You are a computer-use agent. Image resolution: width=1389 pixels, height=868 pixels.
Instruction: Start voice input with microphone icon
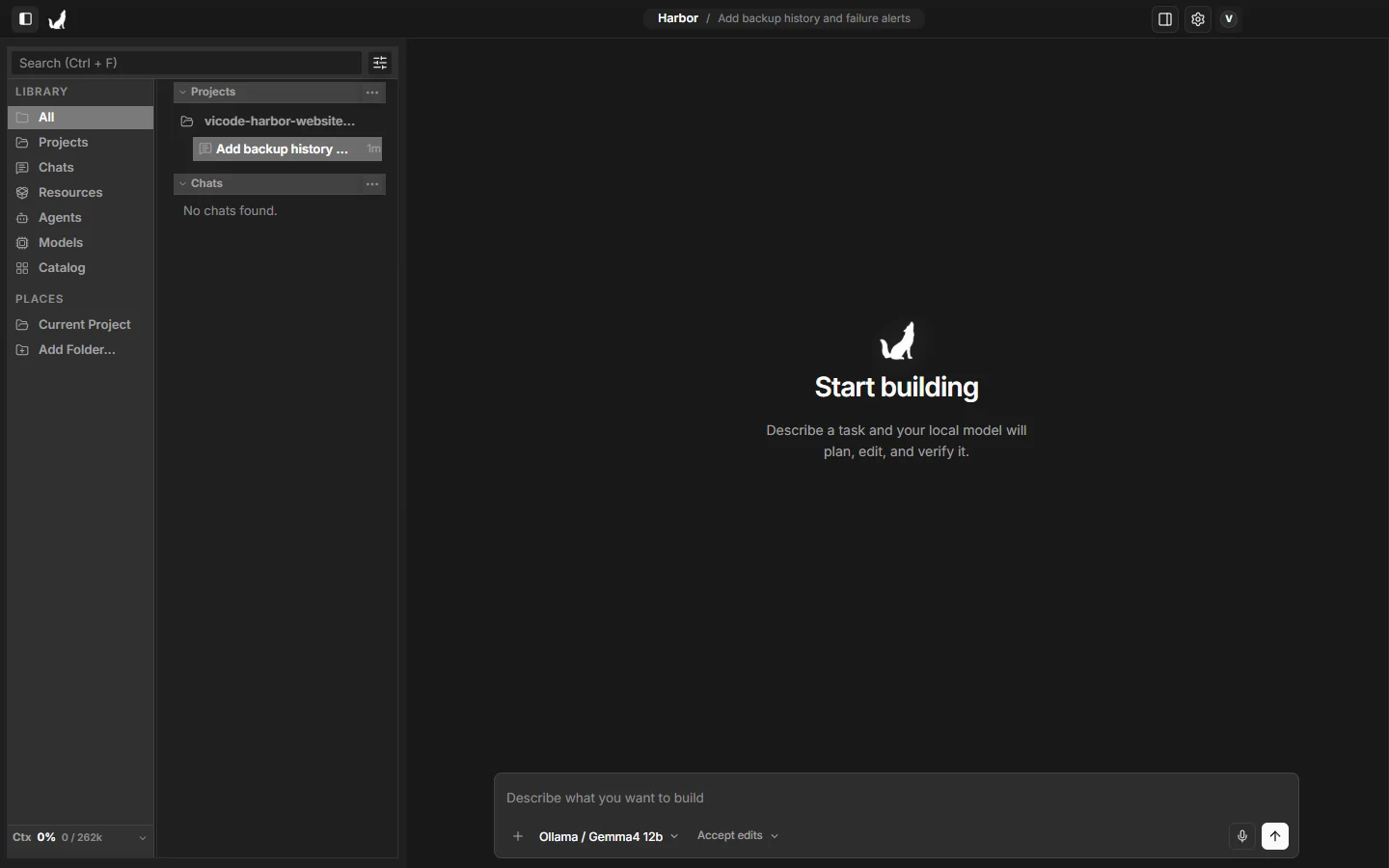click(1243, 837)
